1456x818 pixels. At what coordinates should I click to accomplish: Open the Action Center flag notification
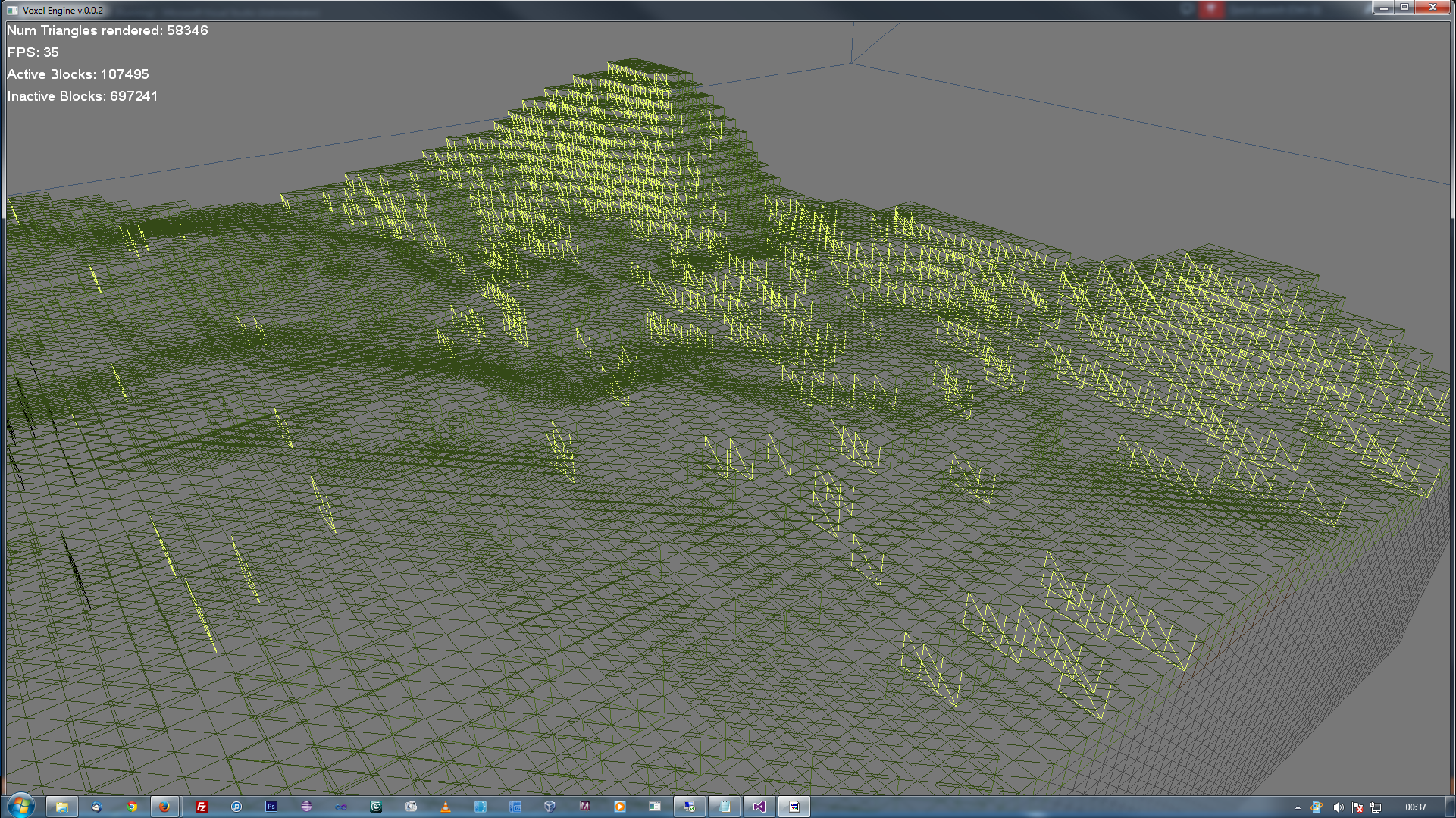(1357, 807)
